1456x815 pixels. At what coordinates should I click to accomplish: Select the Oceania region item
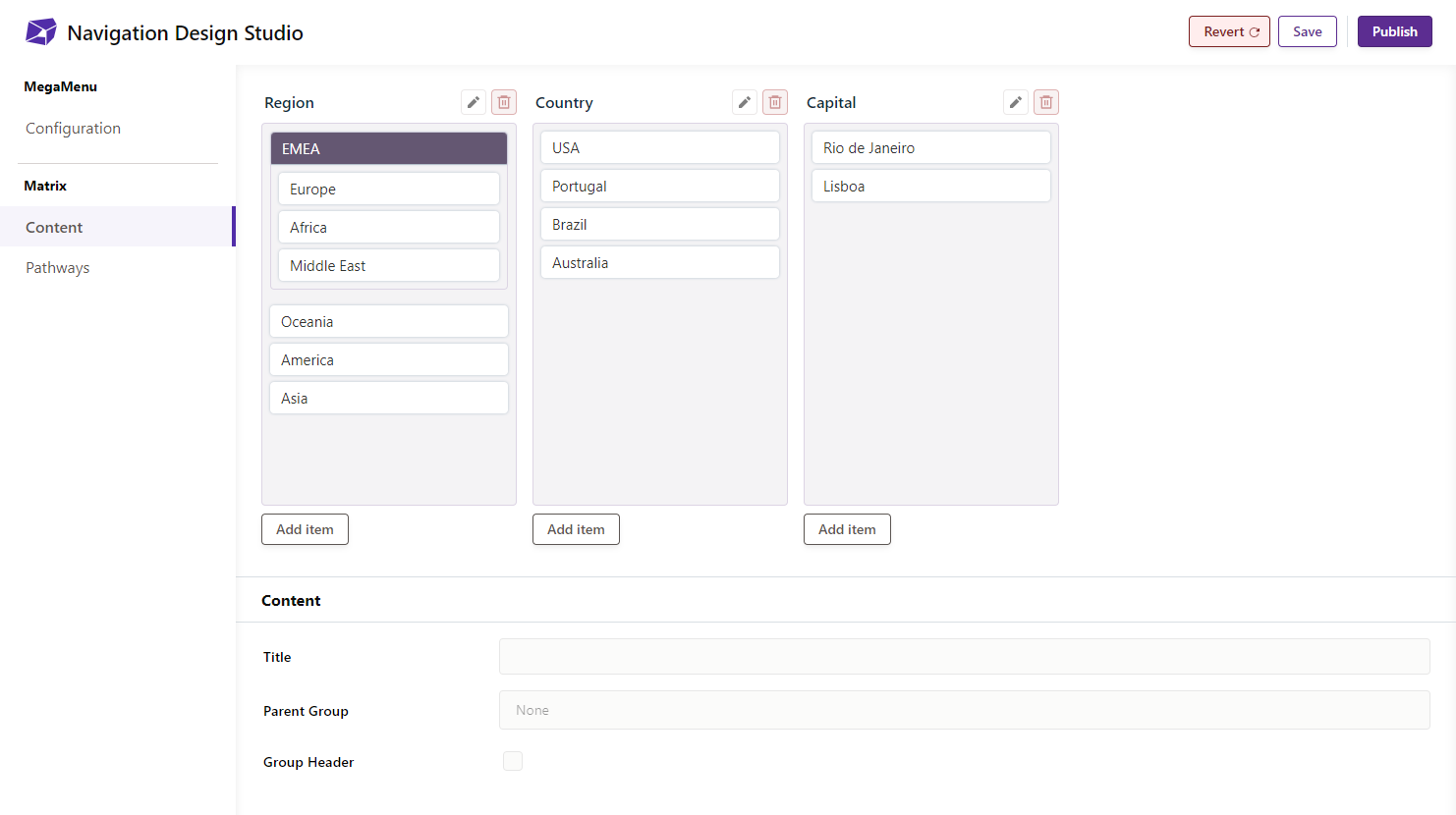click(389, 321)
